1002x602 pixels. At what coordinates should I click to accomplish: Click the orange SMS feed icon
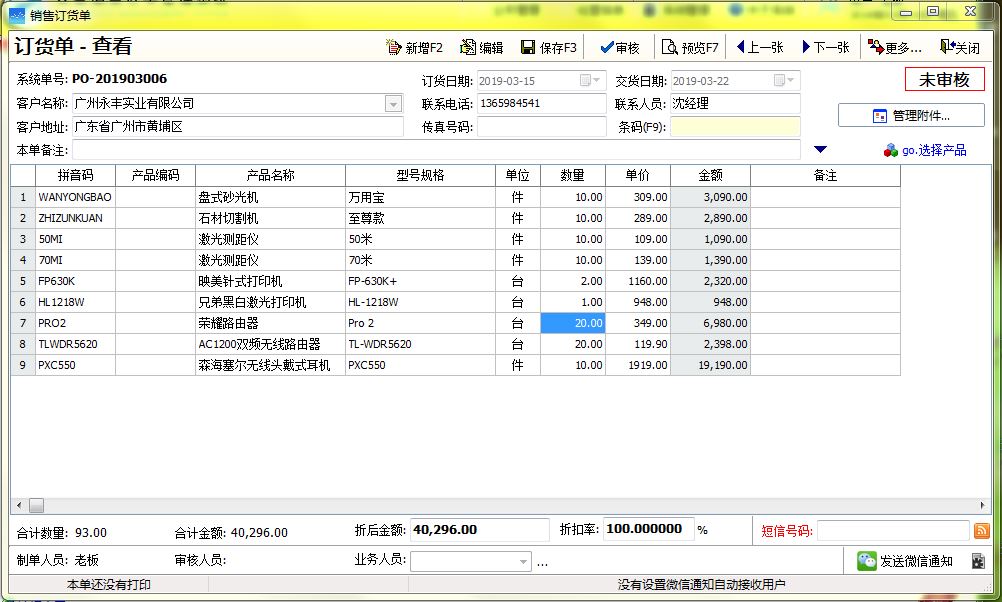click(982, 530)
